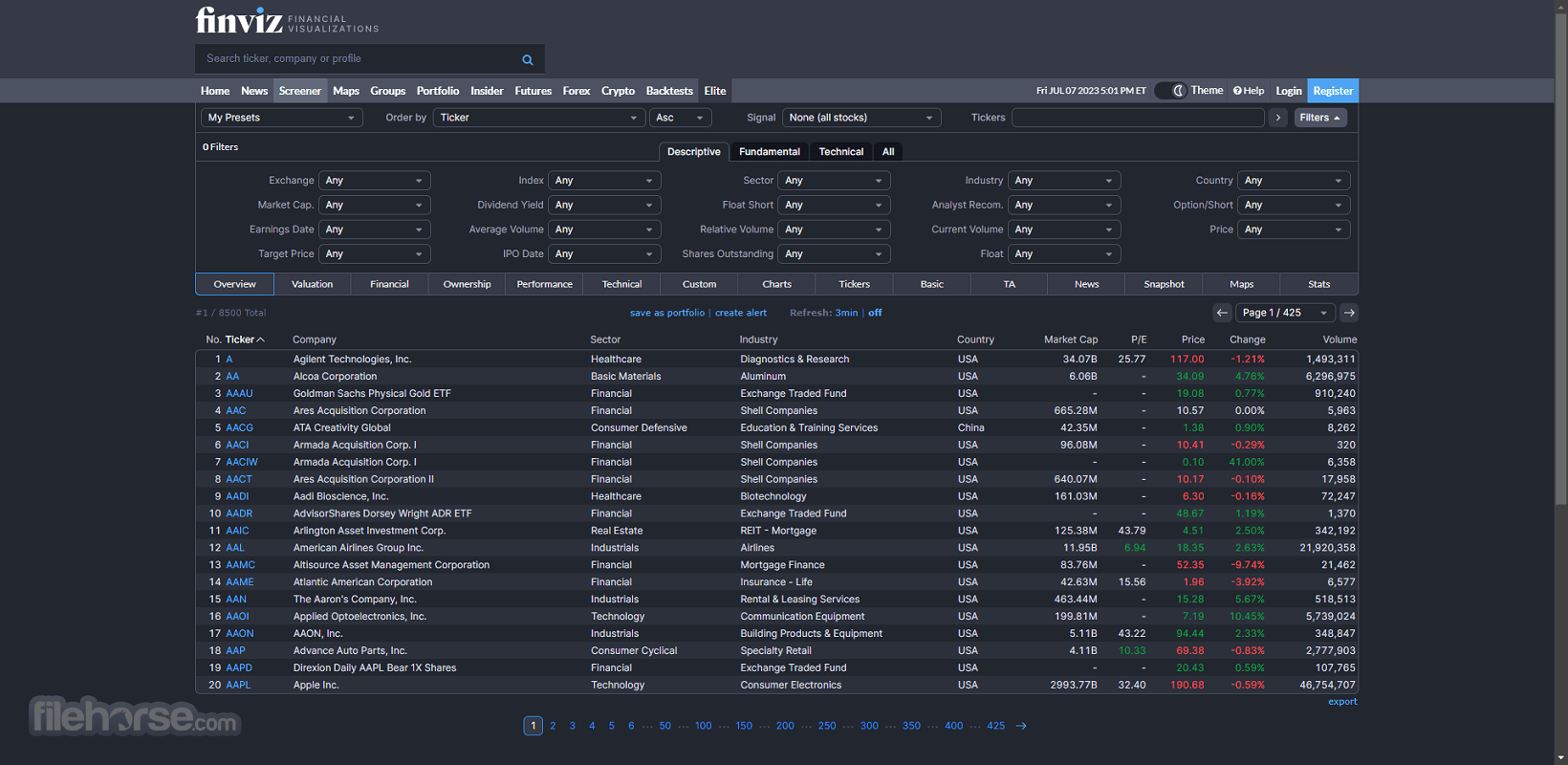This screenshot has width=1568, height=765.
Task: Go to the previous page arrow
Action: [1222, 313]
